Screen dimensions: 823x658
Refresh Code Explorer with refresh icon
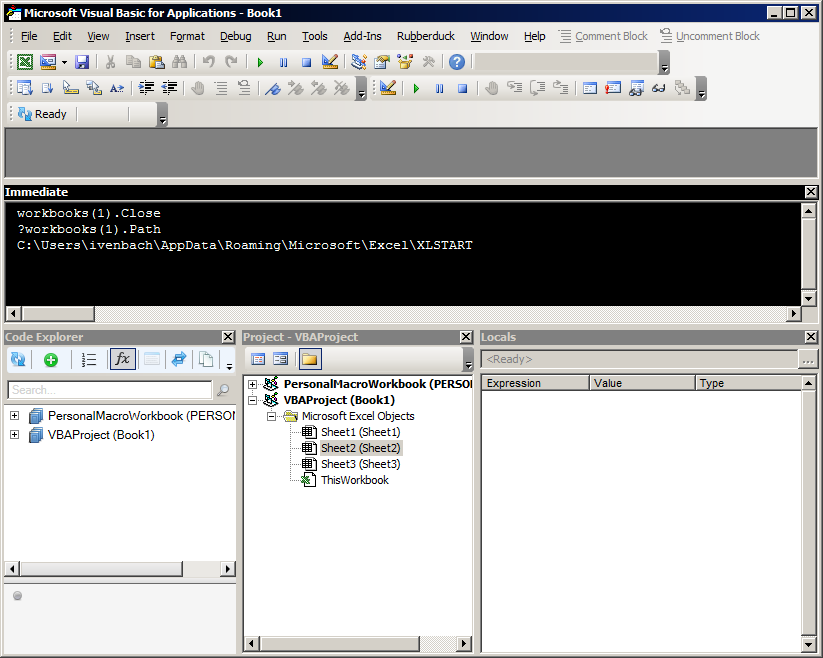(18, 359)
